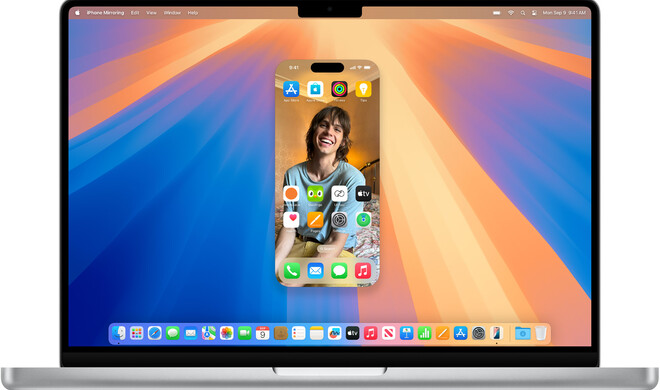The width and height of the screenshot is (660, 390).
Task: Open the Window menu
Action: tap(172, 13)
